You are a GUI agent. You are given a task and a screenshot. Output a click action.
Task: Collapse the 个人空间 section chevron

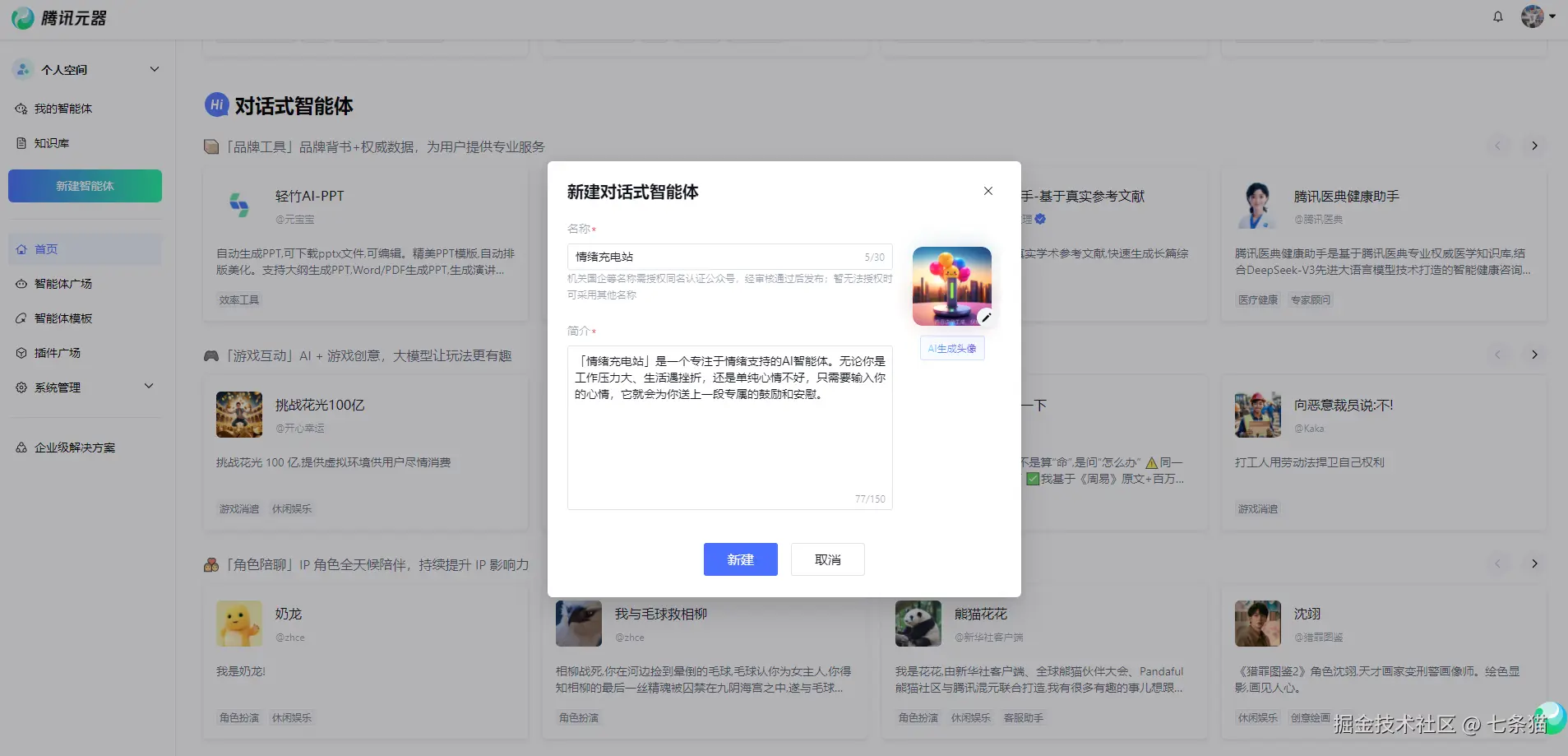(x=155, y=69)
